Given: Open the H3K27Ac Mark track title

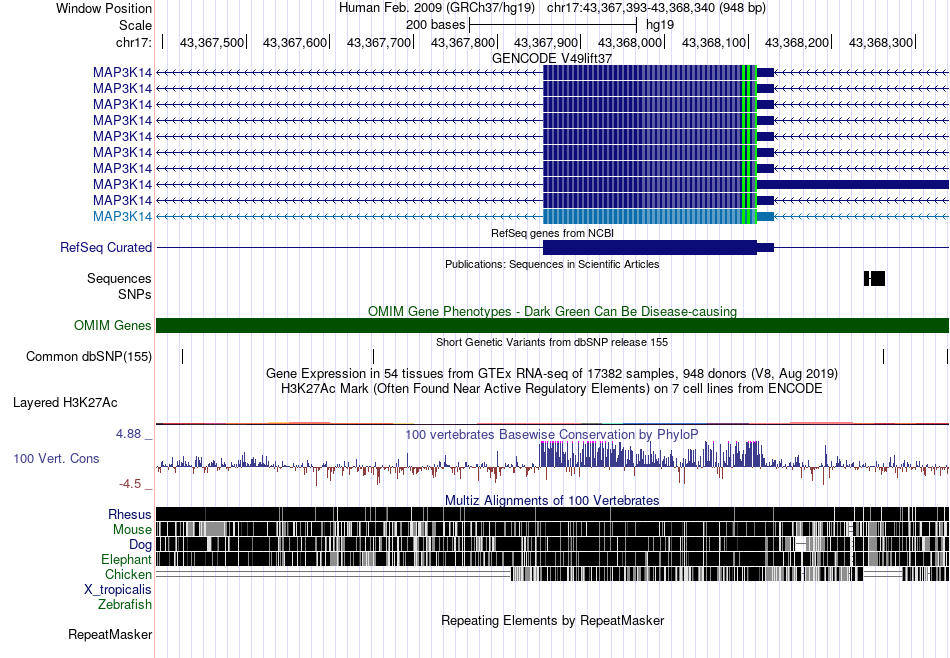Looking at the screenshot, I should click(x=552, y=388).
